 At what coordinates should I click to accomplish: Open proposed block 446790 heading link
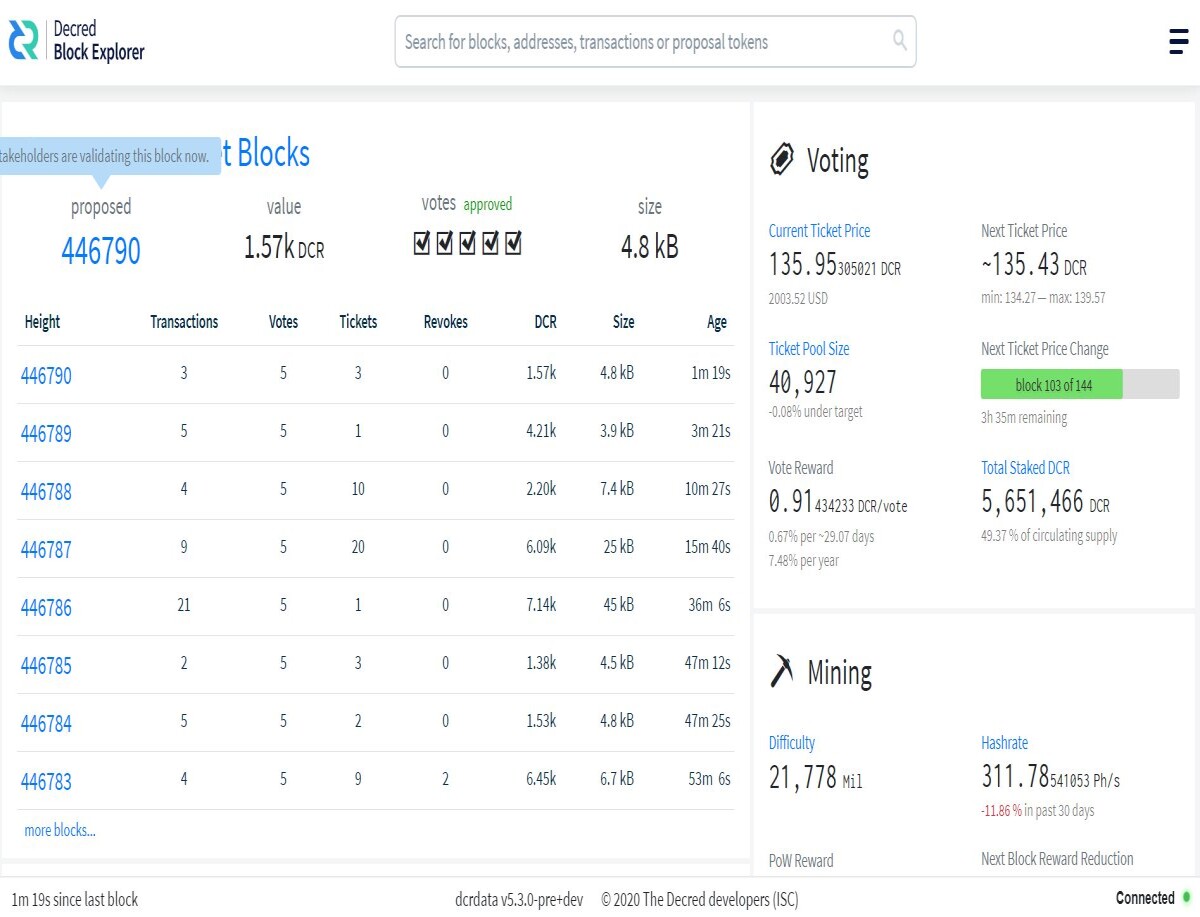pos(101,250)
